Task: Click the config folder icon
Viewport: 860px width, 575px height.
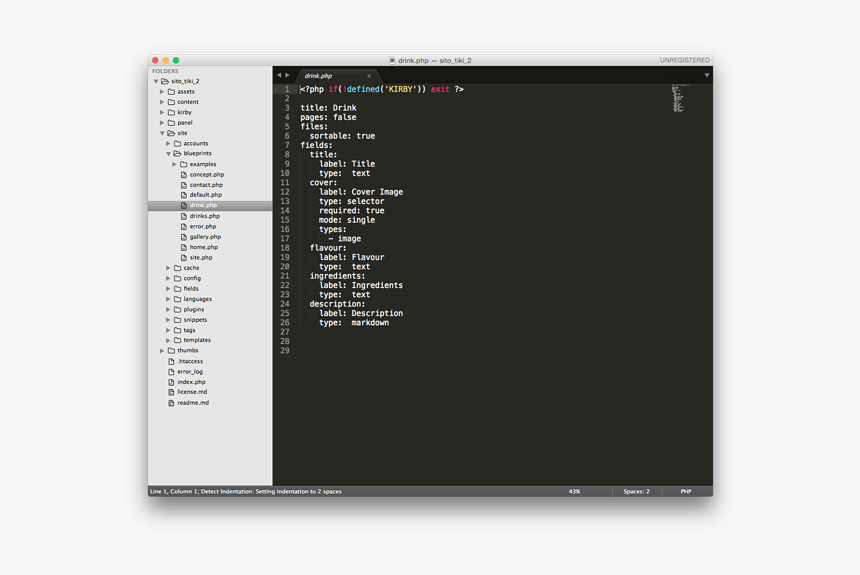Action: click(x=177, y=278)
